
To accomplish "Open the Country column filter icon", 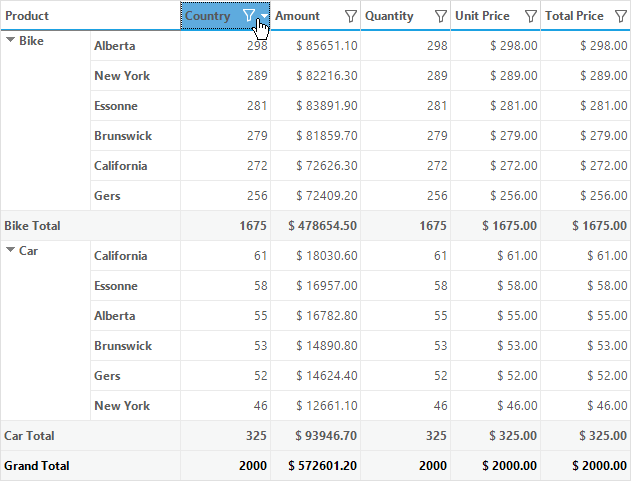I will tap(249, 16).
